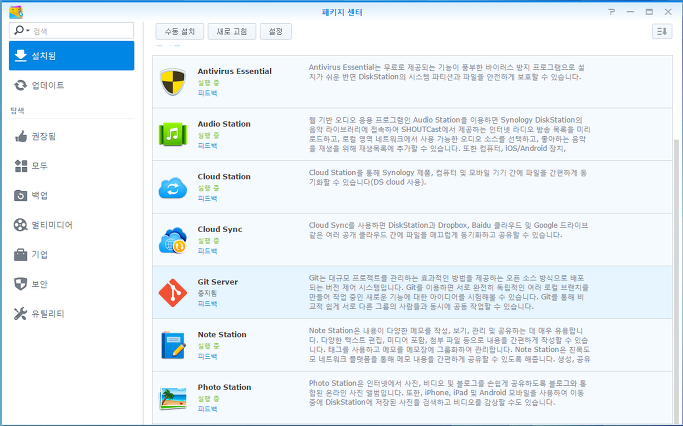The width and height of the screenshot is (683, 426).
Task: Click the Photo Station beach picture icon
Action: [x=173, y=398]
